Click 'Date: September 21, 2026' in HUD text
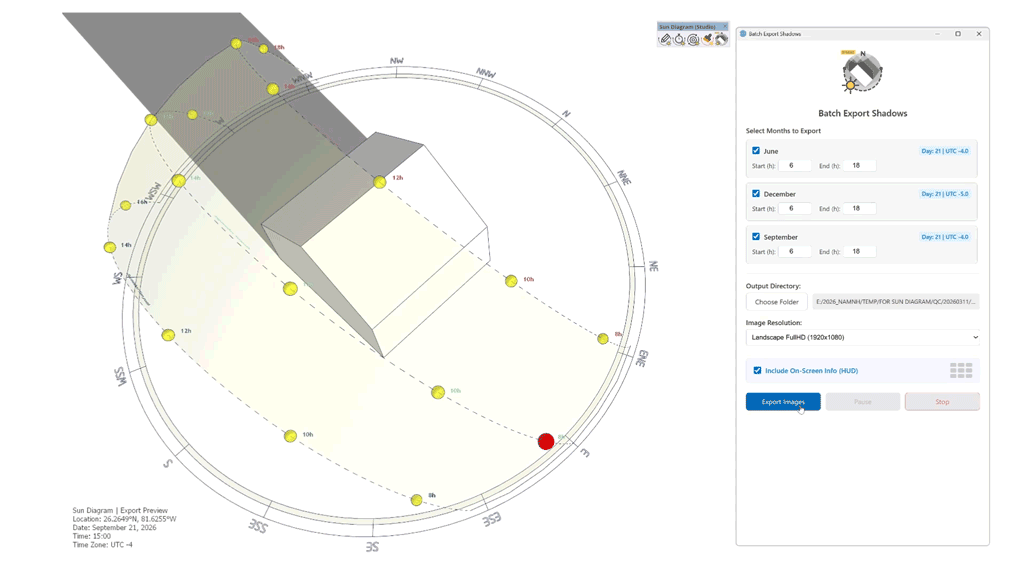Screen dimensions: 1024x576 [114, 528]
